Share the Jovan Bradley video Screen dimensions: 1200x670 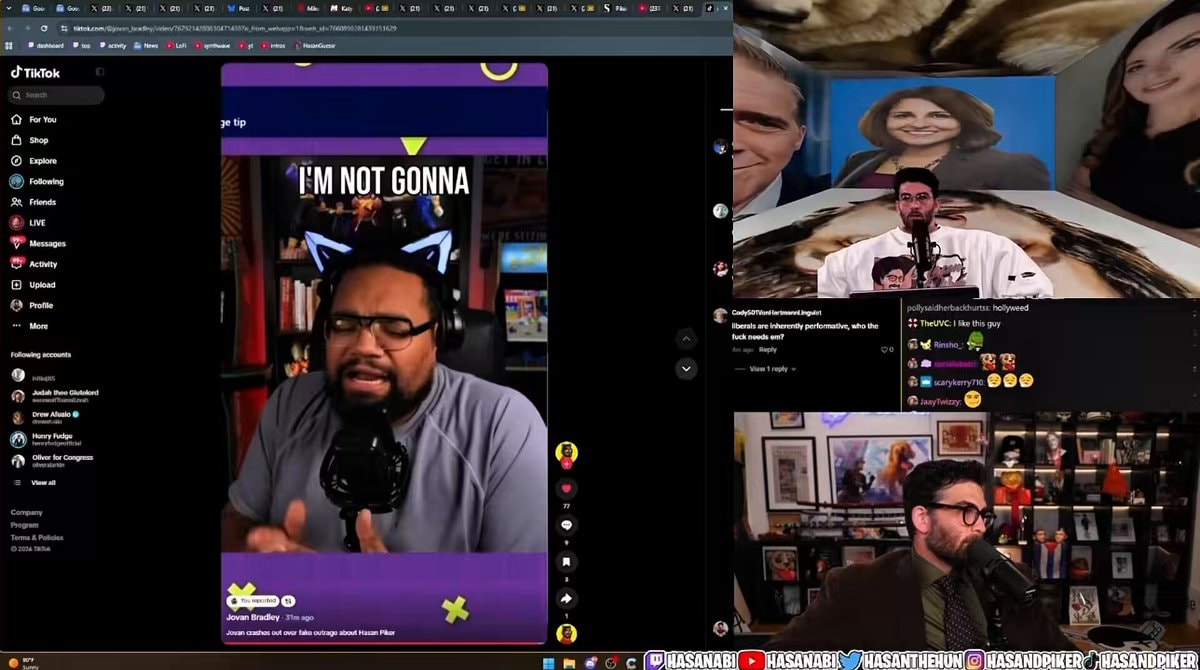point(567,598)
